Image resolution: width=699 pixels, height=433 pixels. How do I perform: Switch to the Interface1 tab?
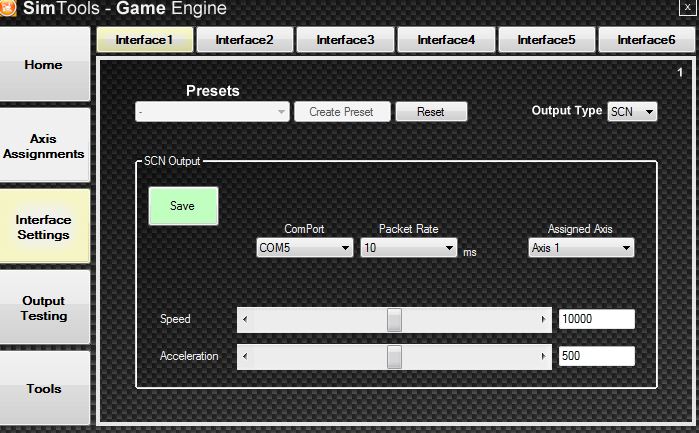click(145, 40)
